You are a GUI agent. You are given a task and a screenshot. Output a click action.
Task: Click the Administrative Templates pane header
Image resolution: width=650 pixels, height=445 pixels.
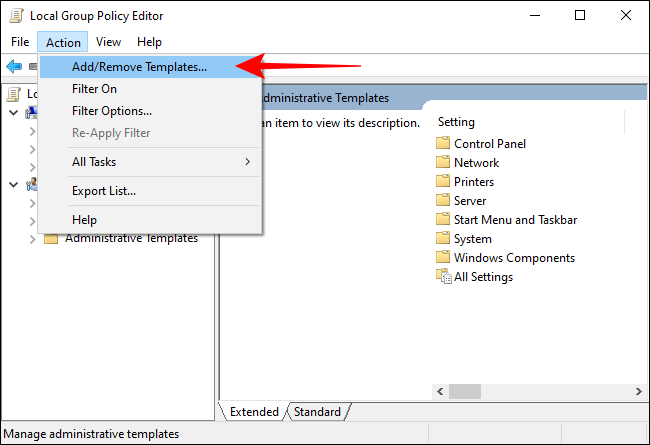(x=325, y=98)
